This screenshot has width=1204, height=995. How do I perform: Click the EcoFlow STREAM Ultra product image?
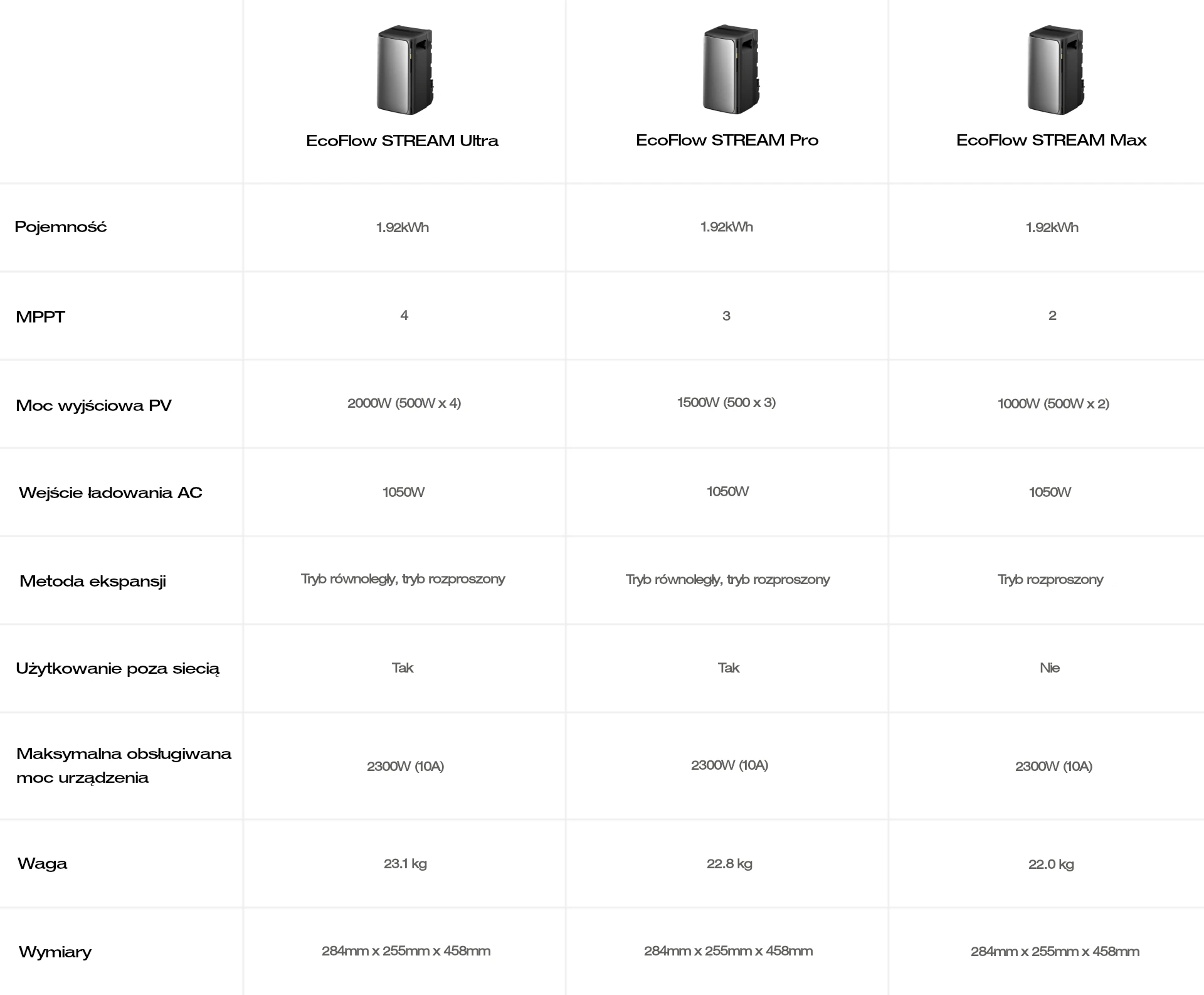[404, 70]
